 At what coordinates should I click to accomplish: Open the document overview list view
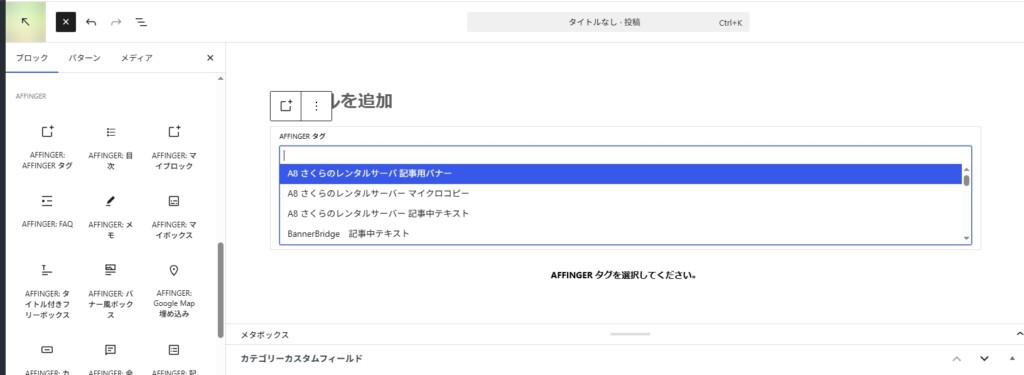[140, 22]
